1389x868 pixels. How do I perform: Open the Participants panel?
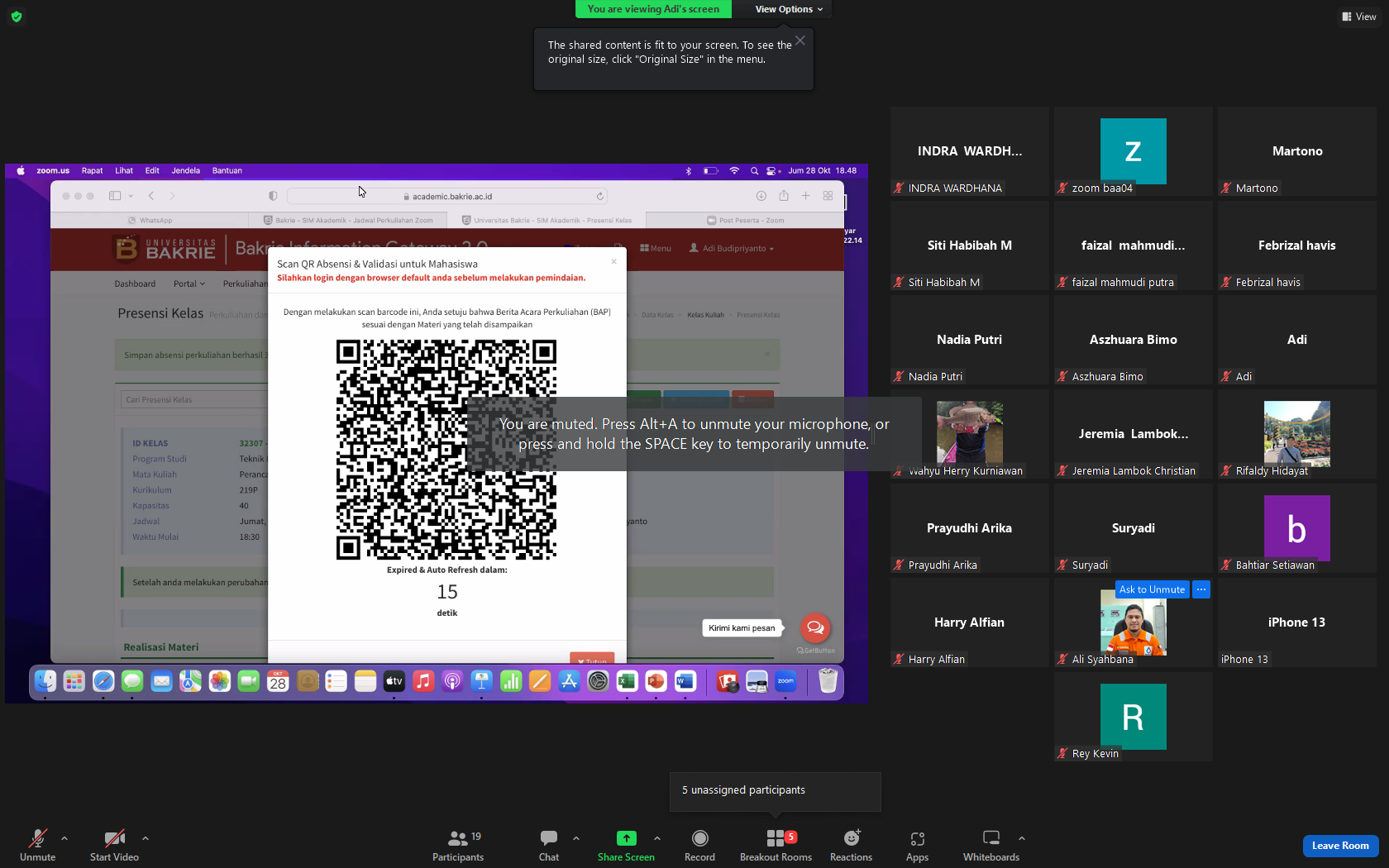[458, 846]
